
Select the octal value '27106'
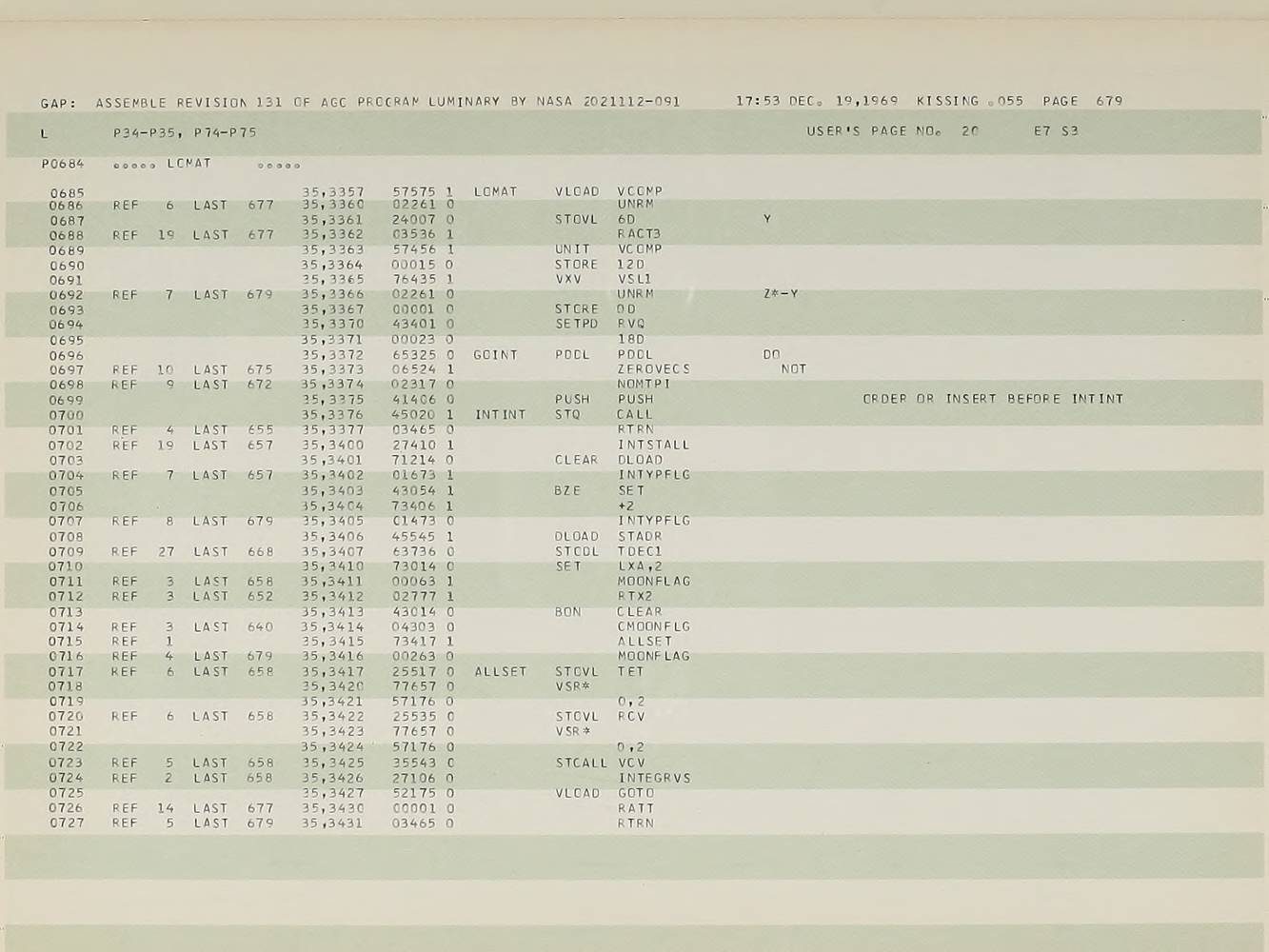414,779
